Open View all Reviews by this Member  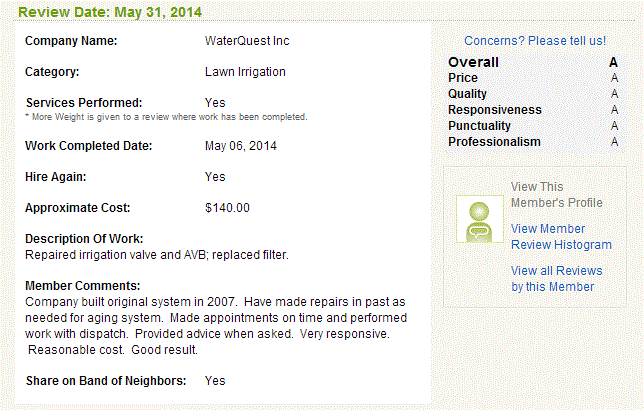click(x=557, y=279)
